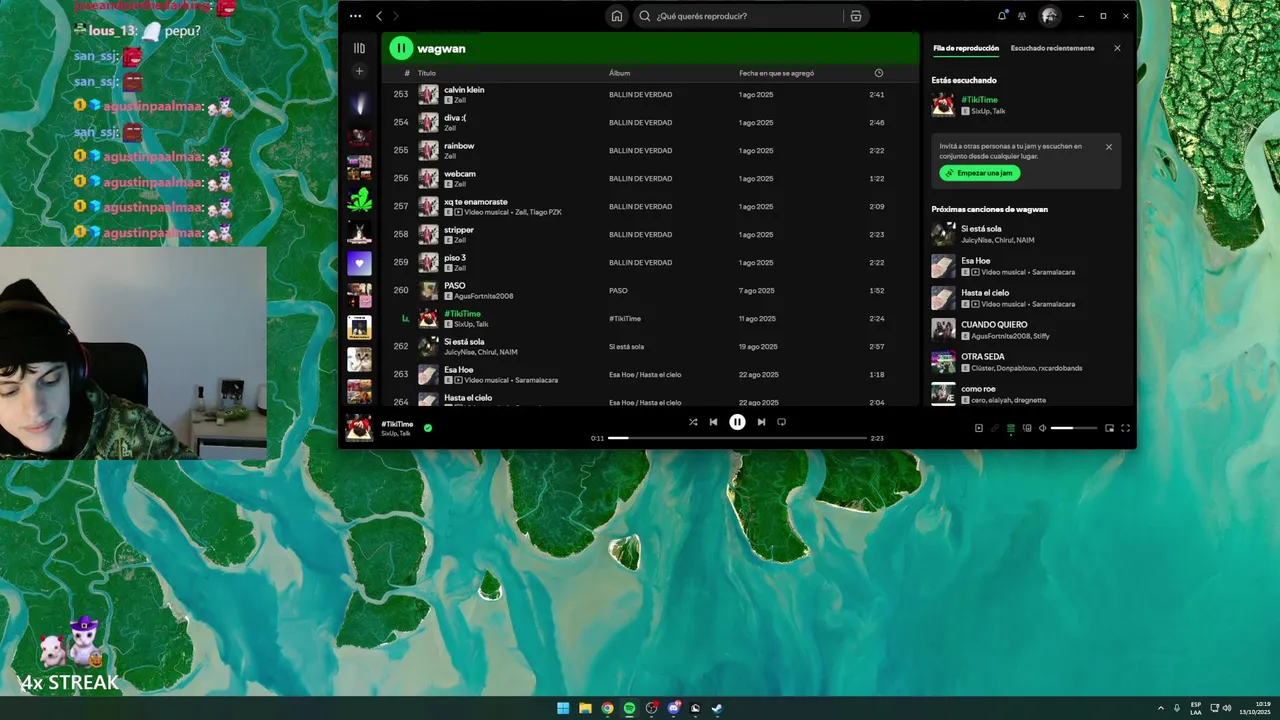
Task: Sort the track list by 'Título' column
Action: click(427, 73)
